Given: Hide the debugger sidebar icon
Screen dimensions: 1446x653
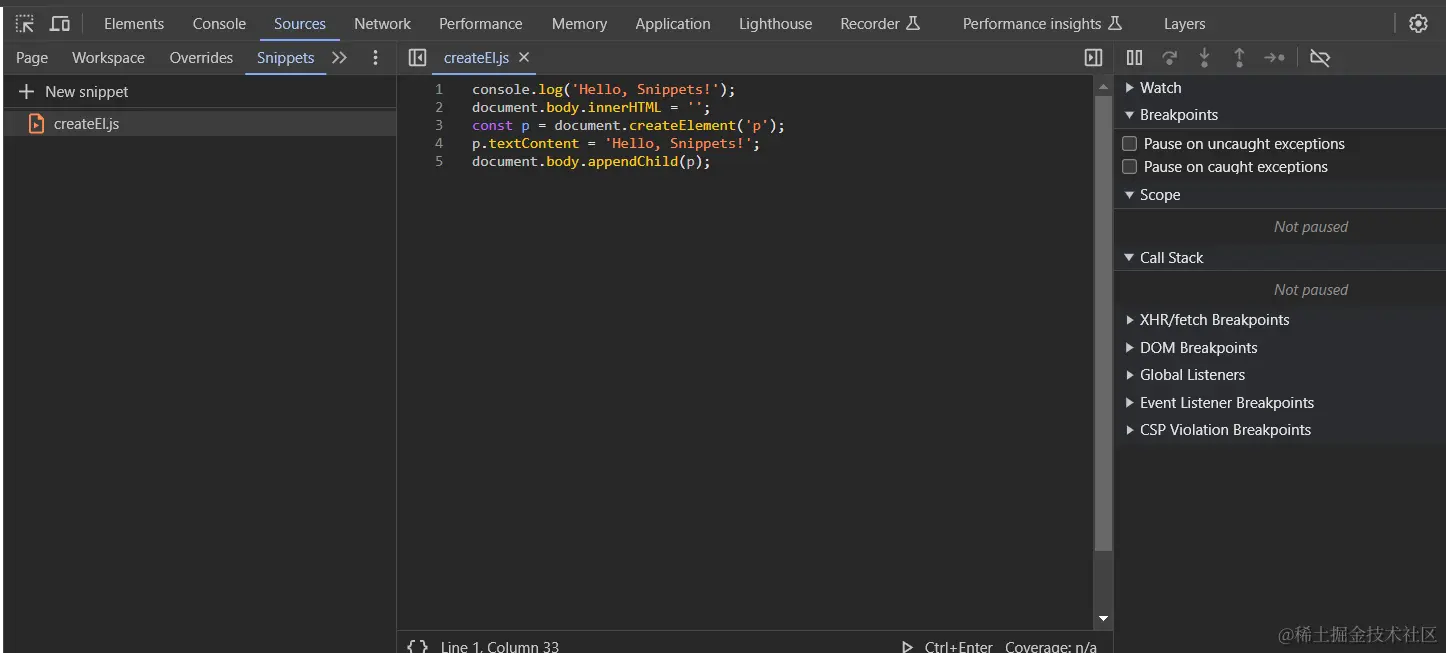Looking at the screenshot, I should click(1093, 58).
